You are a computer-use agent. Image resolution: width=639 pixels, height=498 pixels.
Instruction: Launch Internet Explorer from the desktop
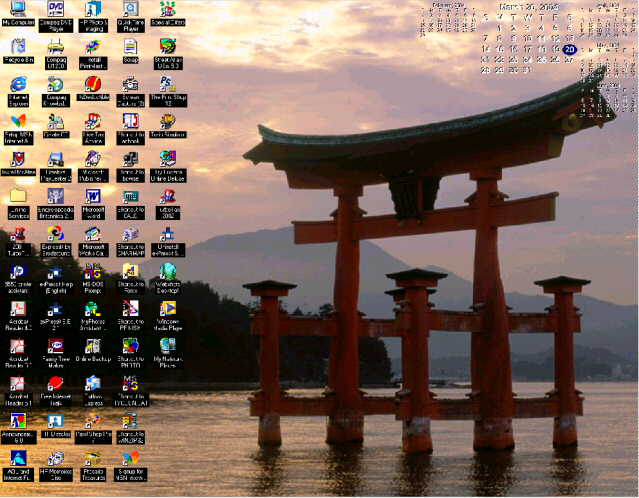[x=18, y=85]
